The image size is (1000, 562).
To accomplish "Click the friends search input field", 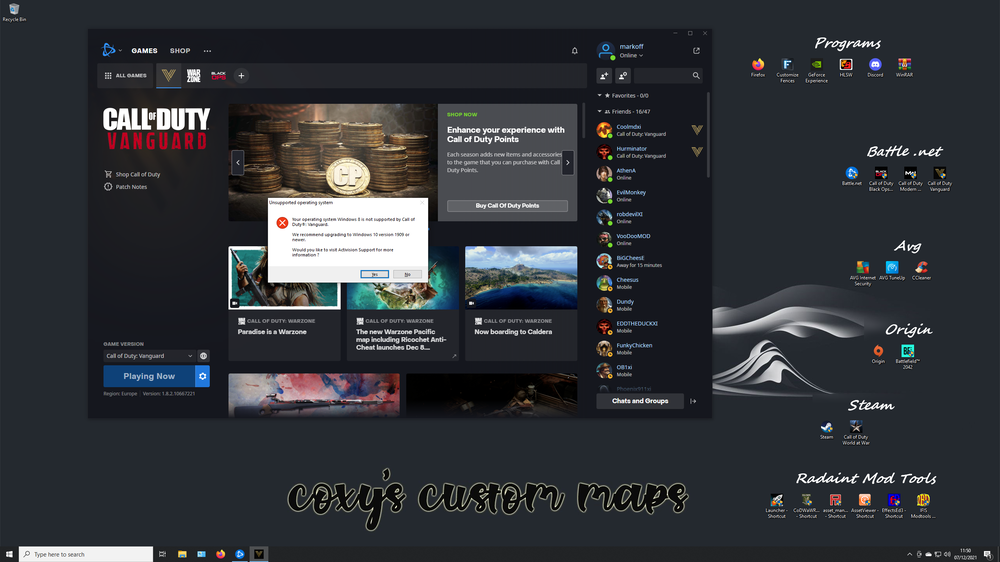I will tap(662, 76).
